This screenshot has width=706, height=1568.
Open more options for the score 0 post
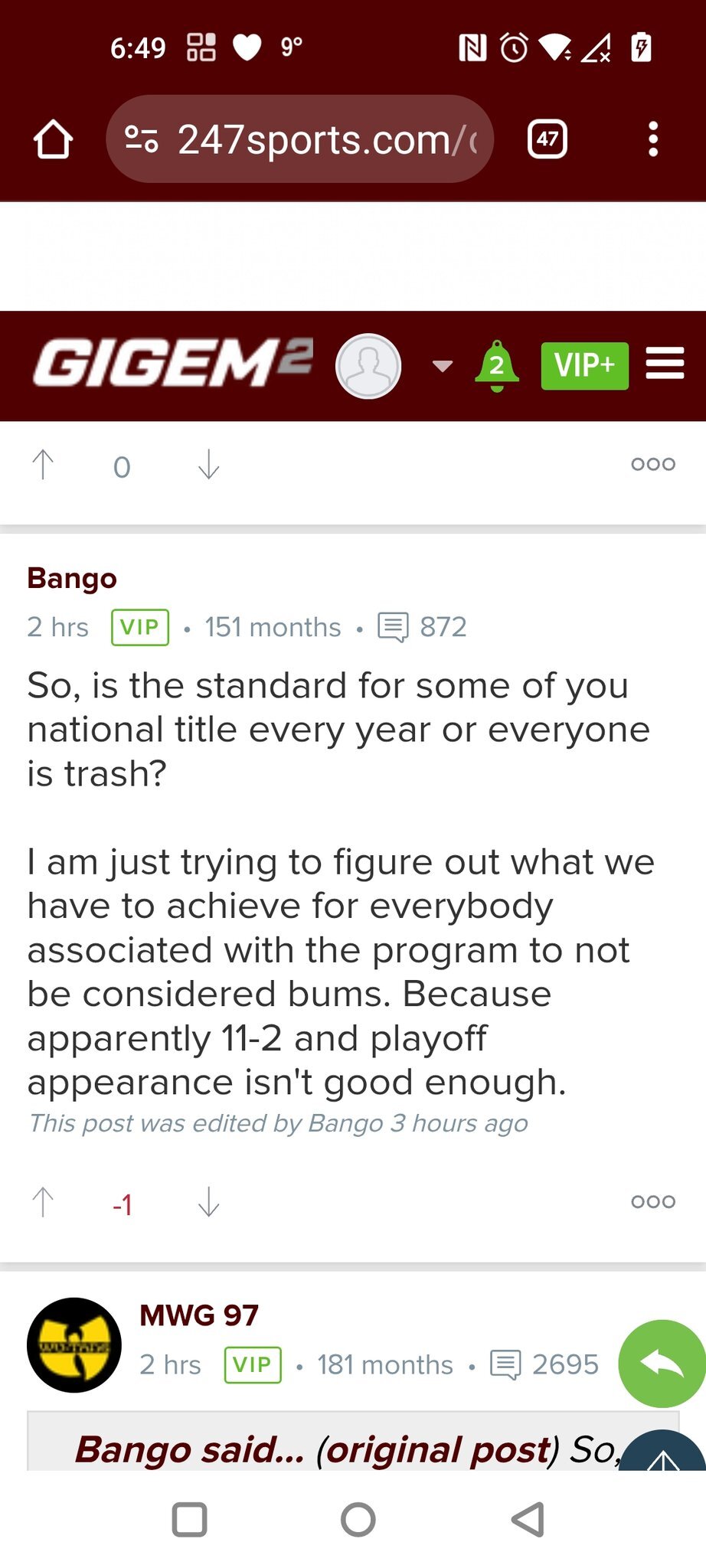click(x=652, y=464)
